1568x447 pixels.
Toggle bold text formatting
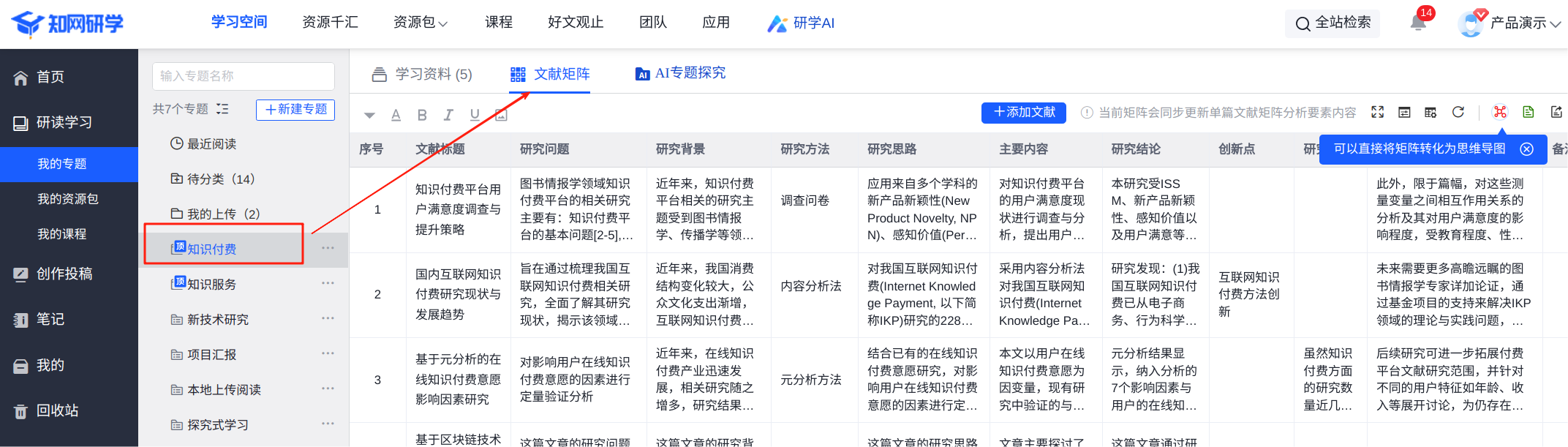pos(422,115)
